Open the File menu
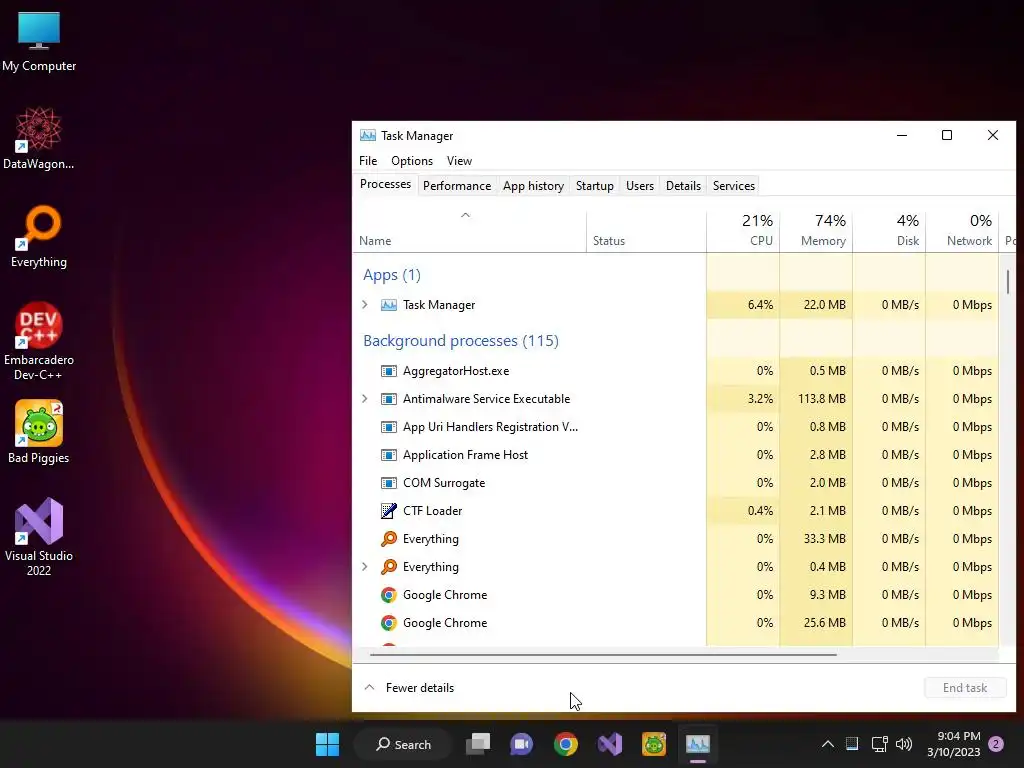This screenshot has height=768, width=1024. point(368,161)
